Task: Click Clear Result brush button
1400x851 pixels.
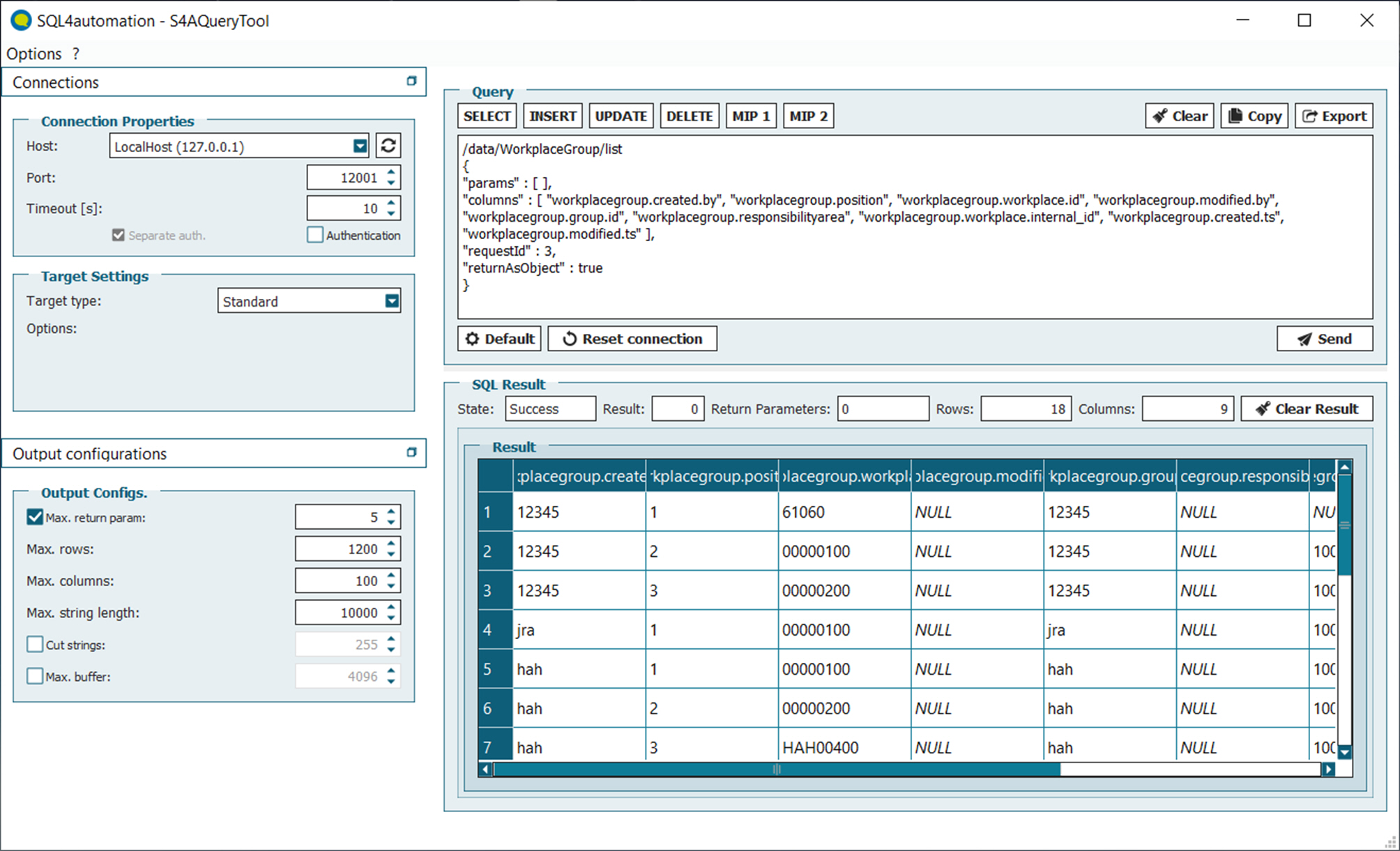Action: [x=1307, y=409]
